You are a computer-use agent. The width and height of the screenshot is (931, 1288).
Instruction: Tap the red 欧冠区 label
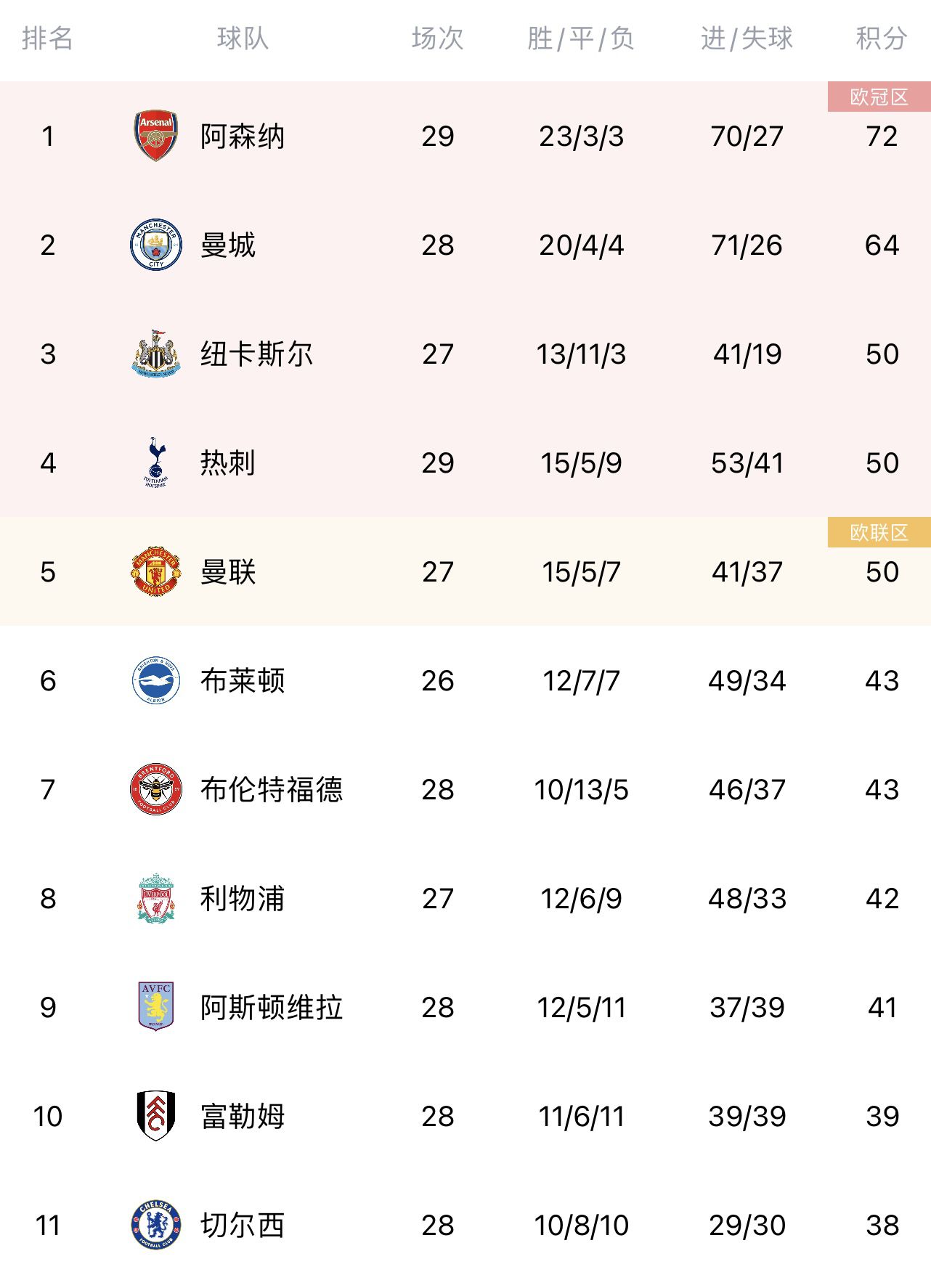879,97
